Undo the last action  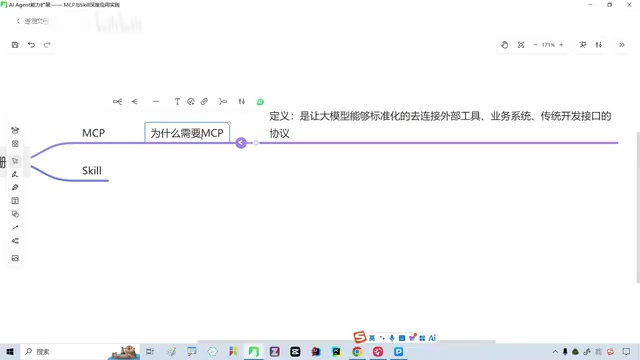(31, 45)
